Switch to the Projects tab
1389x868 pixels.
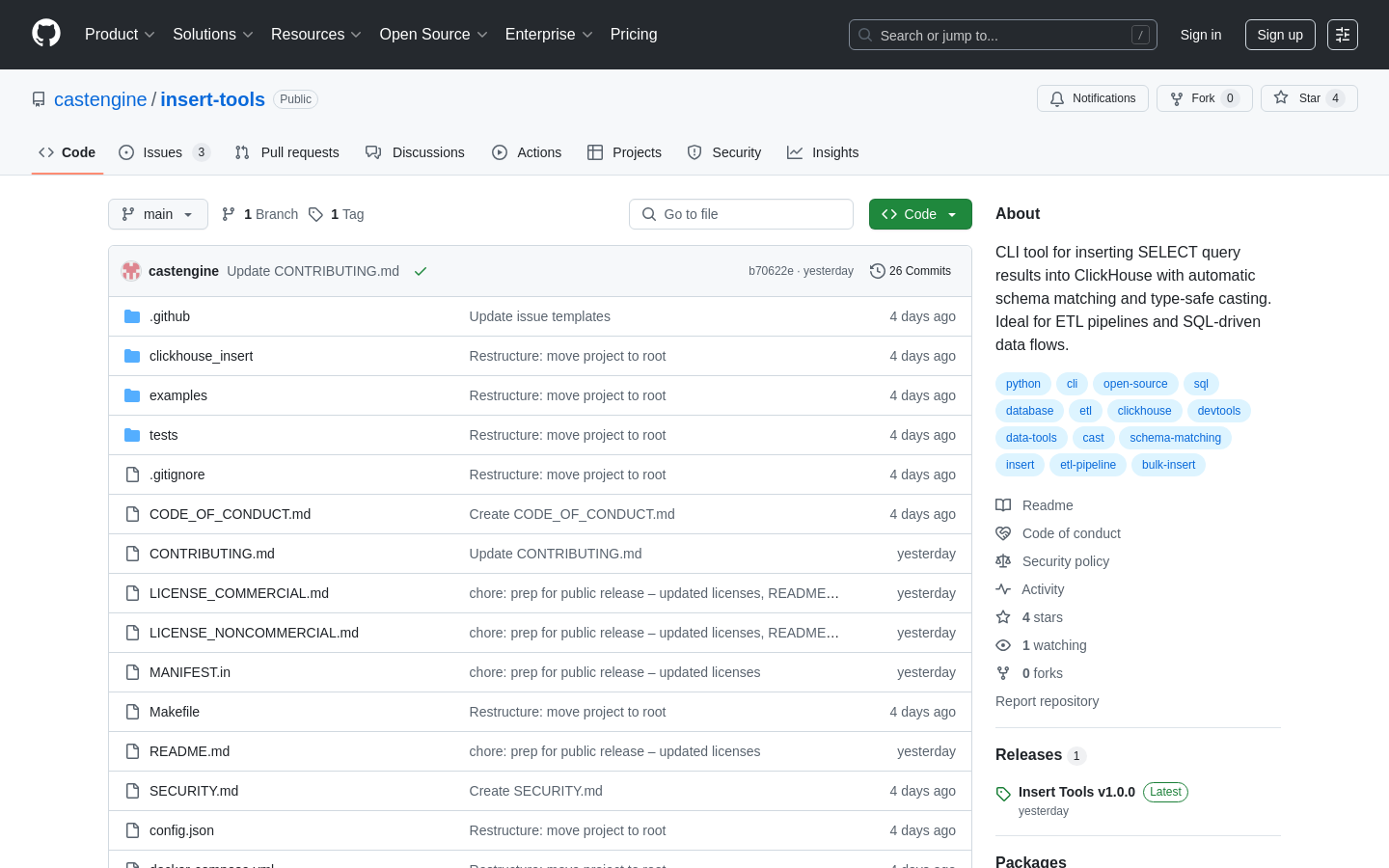(625, 152)
